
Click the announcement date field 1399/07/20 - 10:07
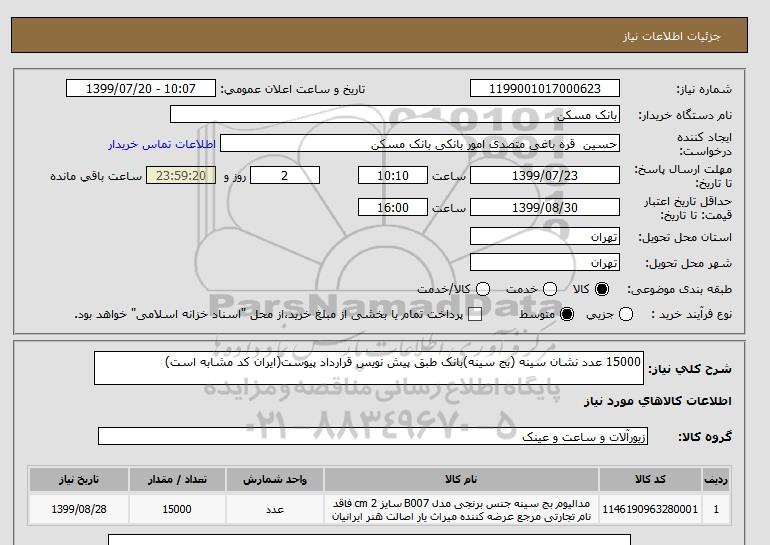tap(141, 88)
